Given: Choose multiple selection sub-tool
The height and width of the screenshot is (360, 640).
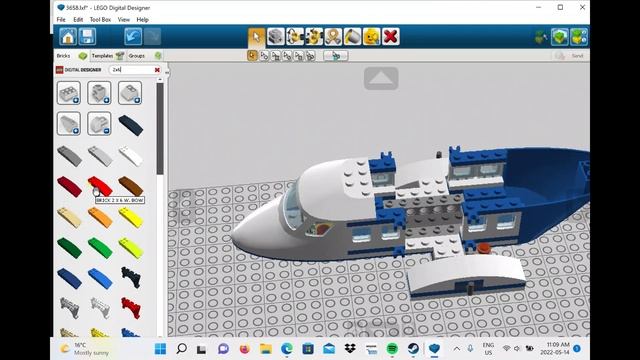Looking at the screenshot, I should point(264,56).
